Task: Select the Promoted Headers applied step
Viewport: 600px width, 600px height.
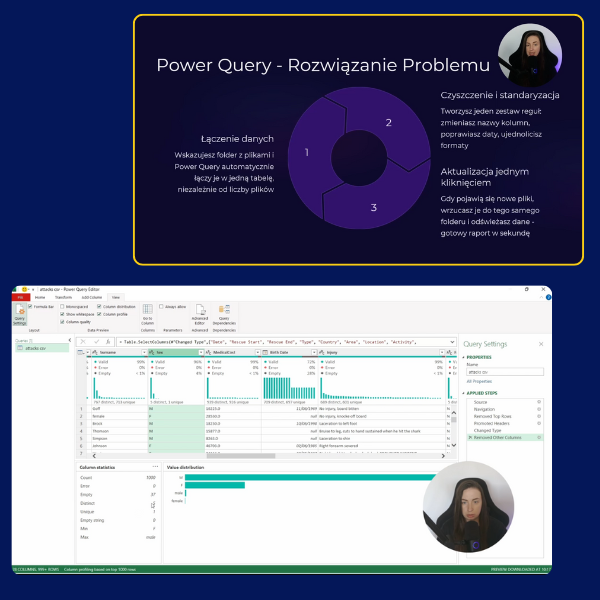Action: coord(494,423)
